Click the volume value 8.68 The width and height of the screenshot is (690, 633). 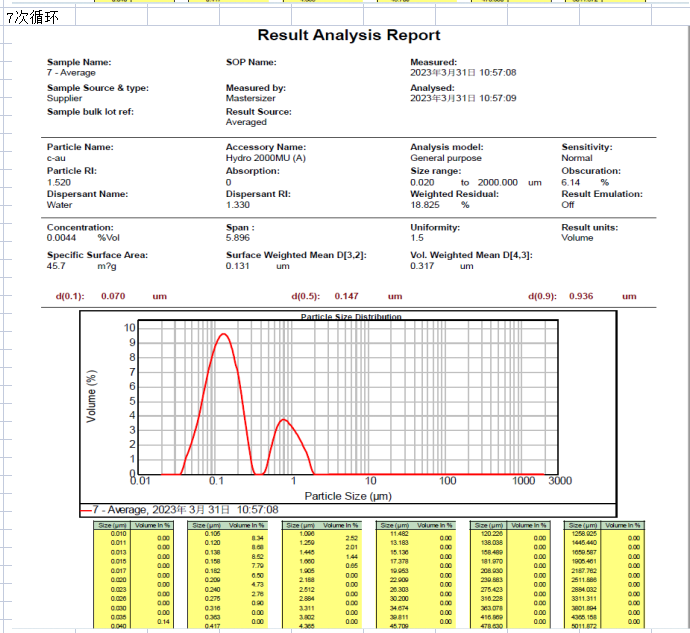point(257,547)
